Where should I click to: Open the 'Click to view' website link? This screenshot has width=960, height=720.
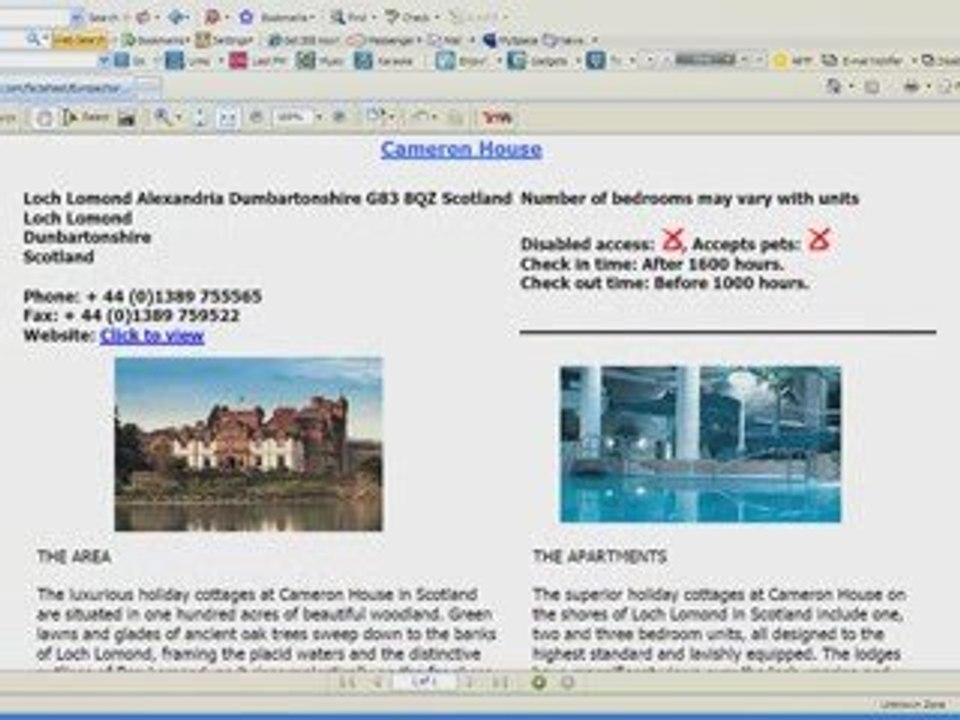click(x=152, y=336)
